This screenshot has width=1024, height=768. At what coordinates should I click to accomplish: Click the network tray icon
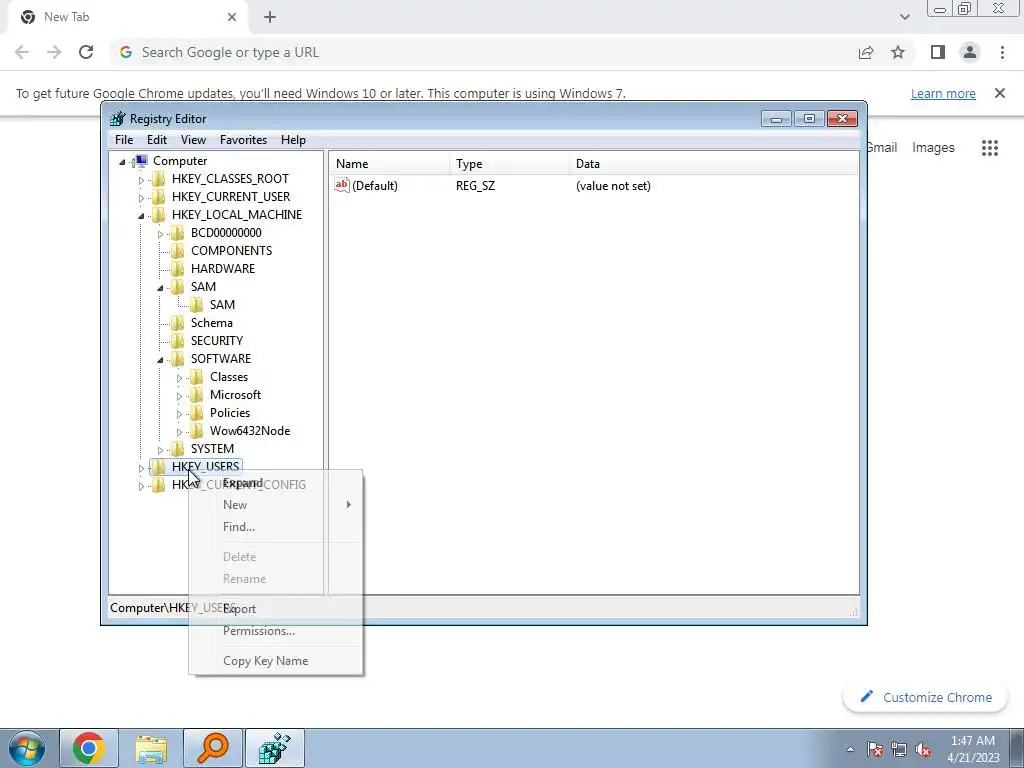899,750
